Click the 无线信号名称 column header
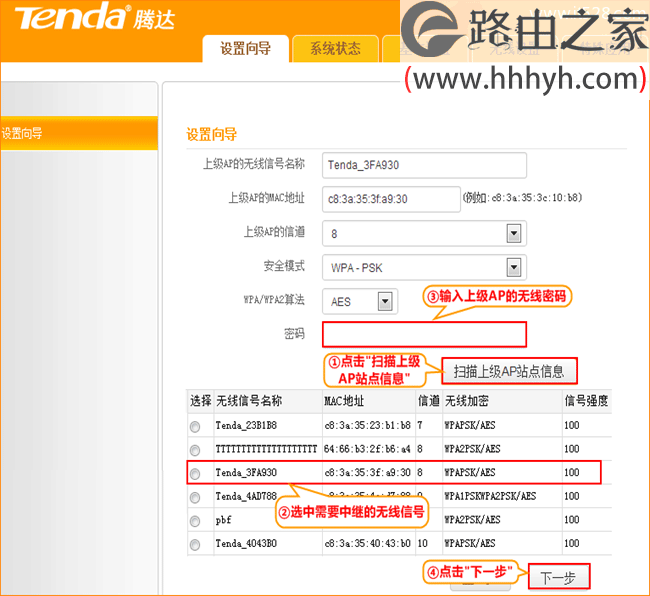650x596 pixels. click(x=249, y=401)
